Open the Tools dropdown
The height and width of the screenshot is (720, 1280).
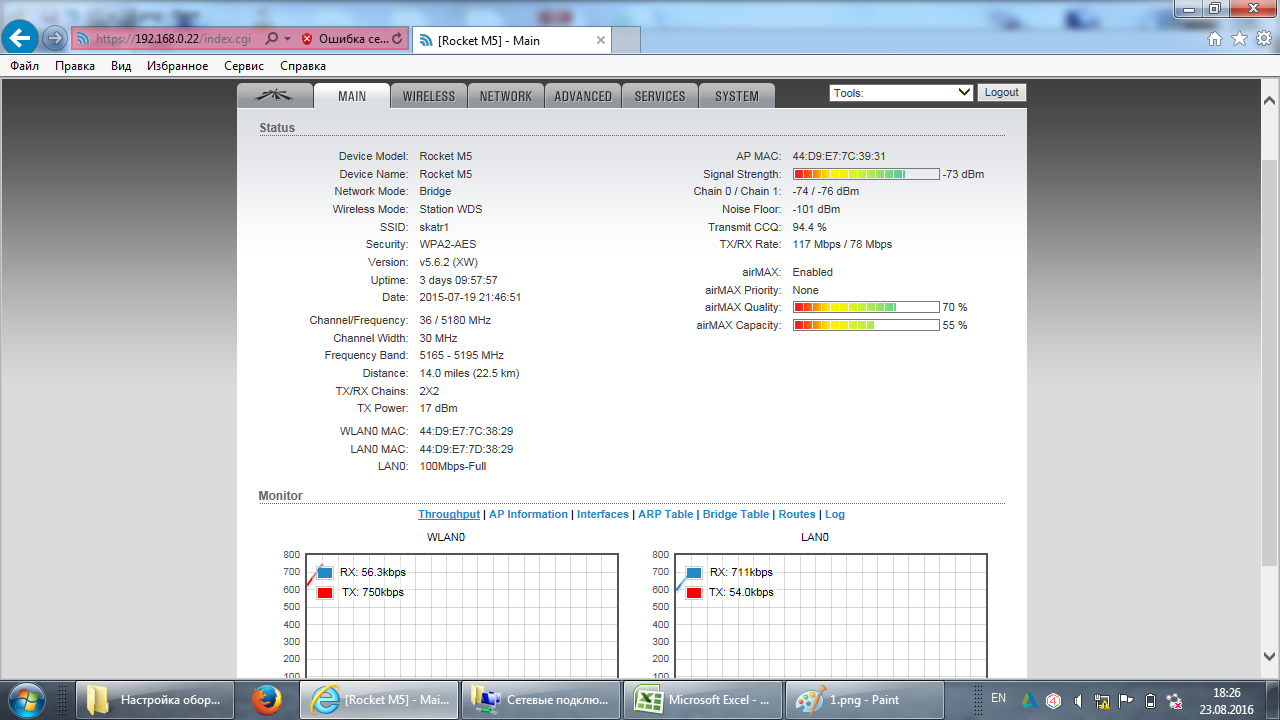(901, 92)
